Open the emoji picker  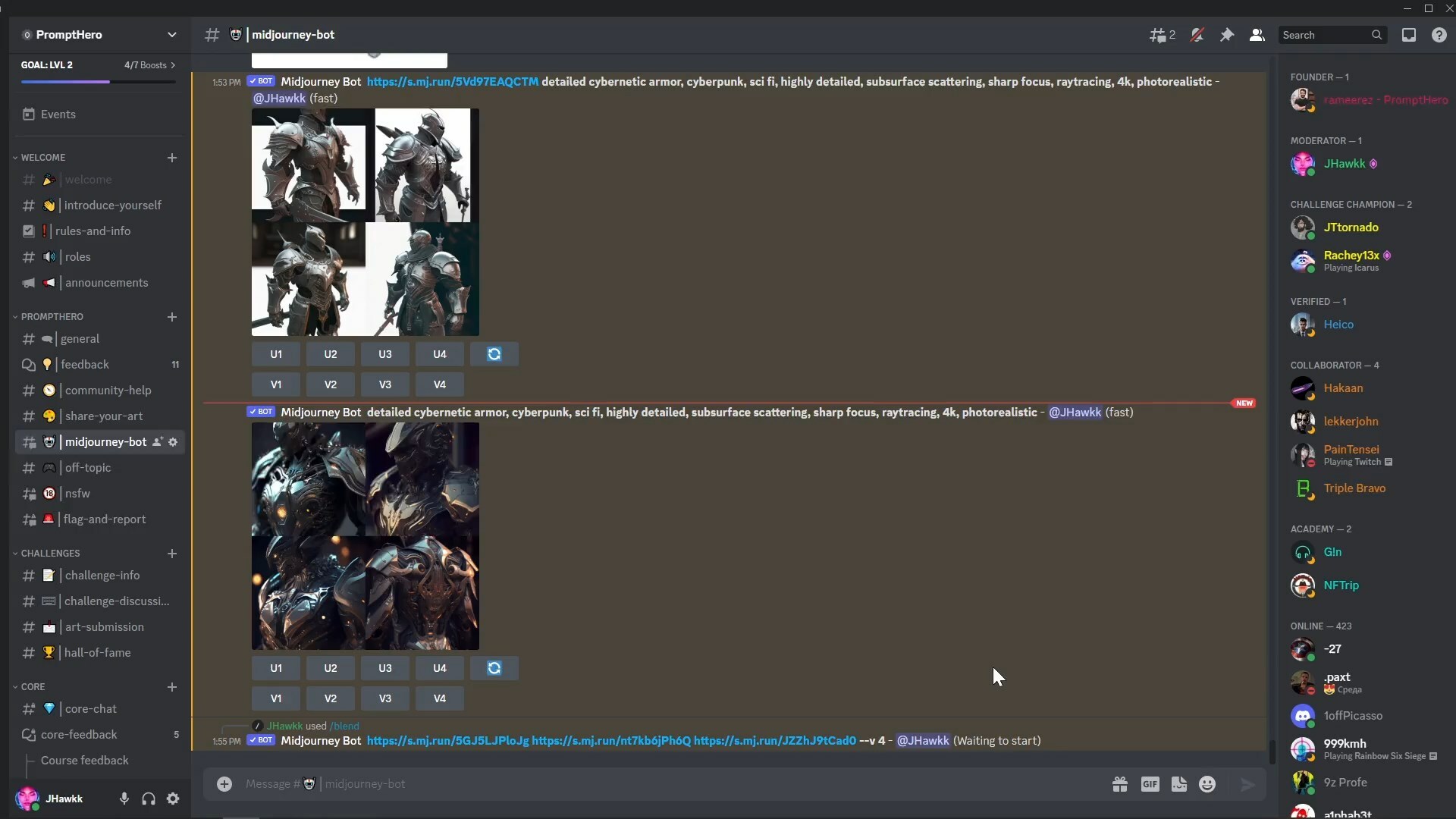click(x=1207, y=784)
